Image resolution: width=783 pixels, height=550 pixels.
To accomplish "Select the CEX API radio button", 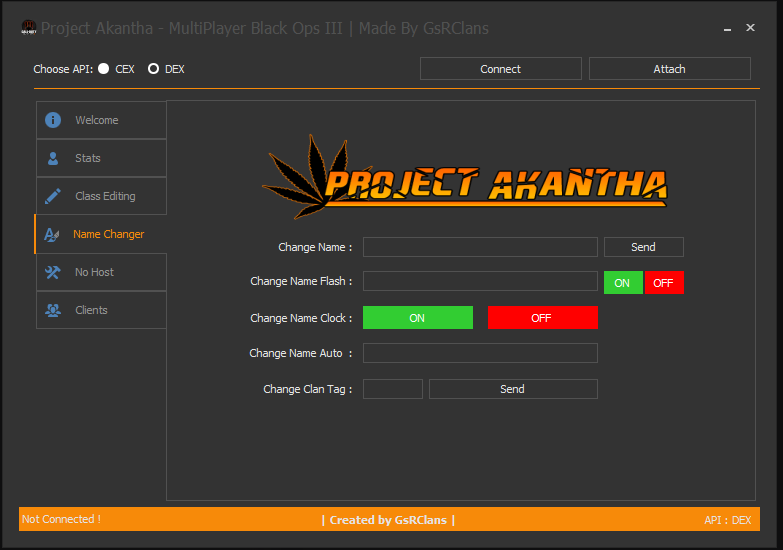I will 104,68.
